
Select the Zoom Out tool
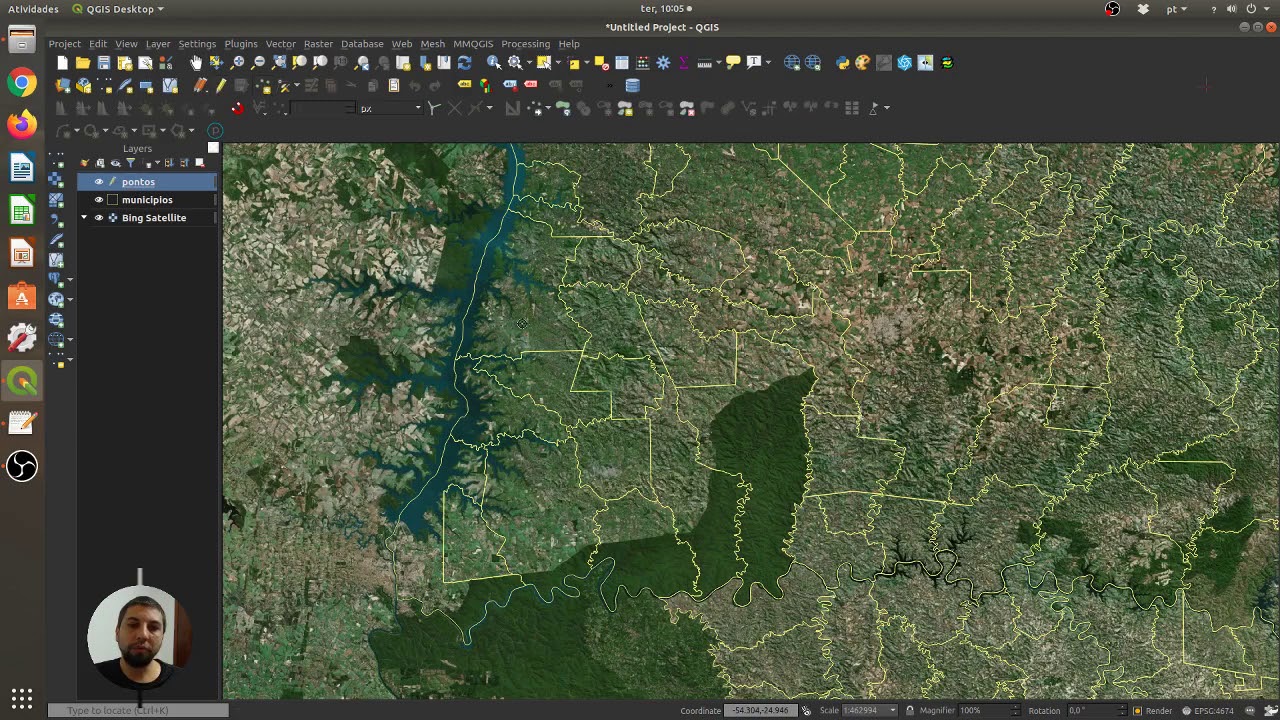(x=257, y=62)
